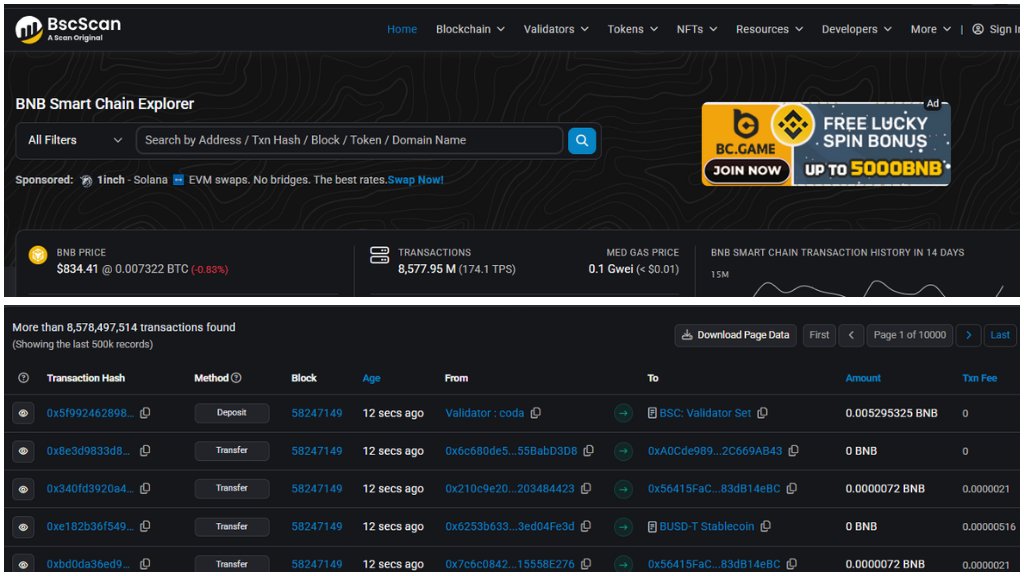Sort by the Age column header
This screenshot has width=1024, height=576.
[x=371, y=378]
